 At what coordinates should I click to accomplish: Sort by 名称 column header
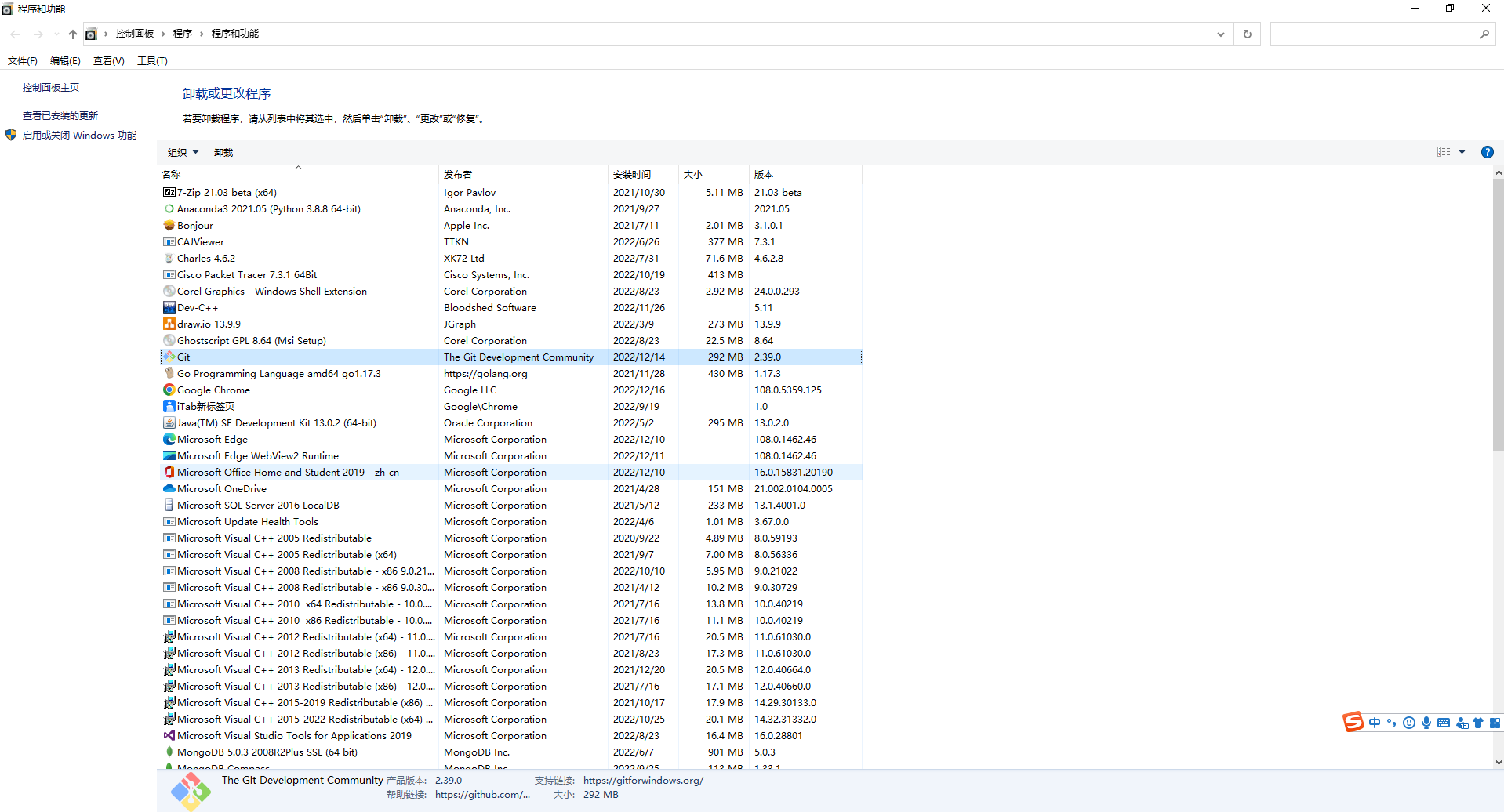(299, 174)
